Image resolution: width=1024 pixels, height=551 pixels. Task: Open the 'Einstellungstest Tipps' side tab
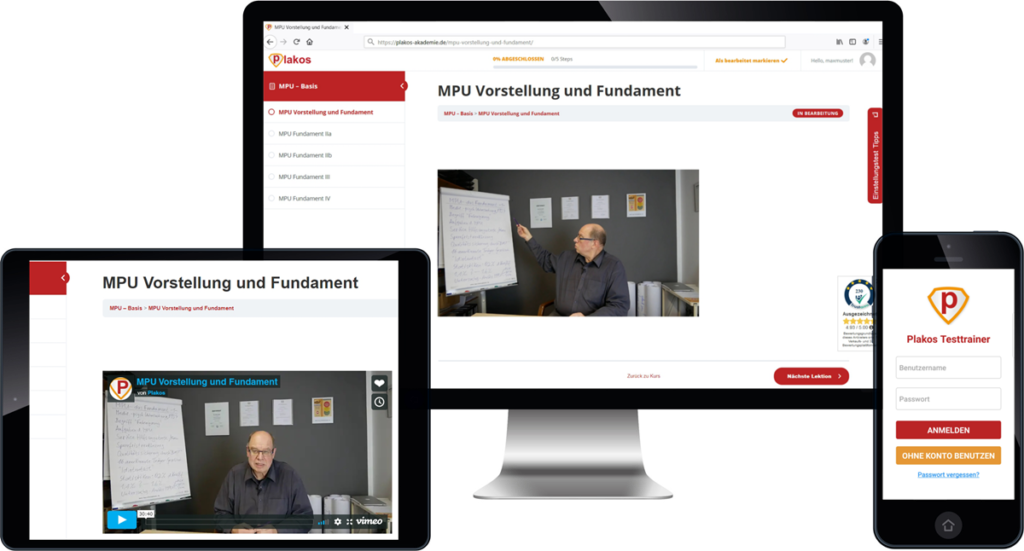point(875,156)
